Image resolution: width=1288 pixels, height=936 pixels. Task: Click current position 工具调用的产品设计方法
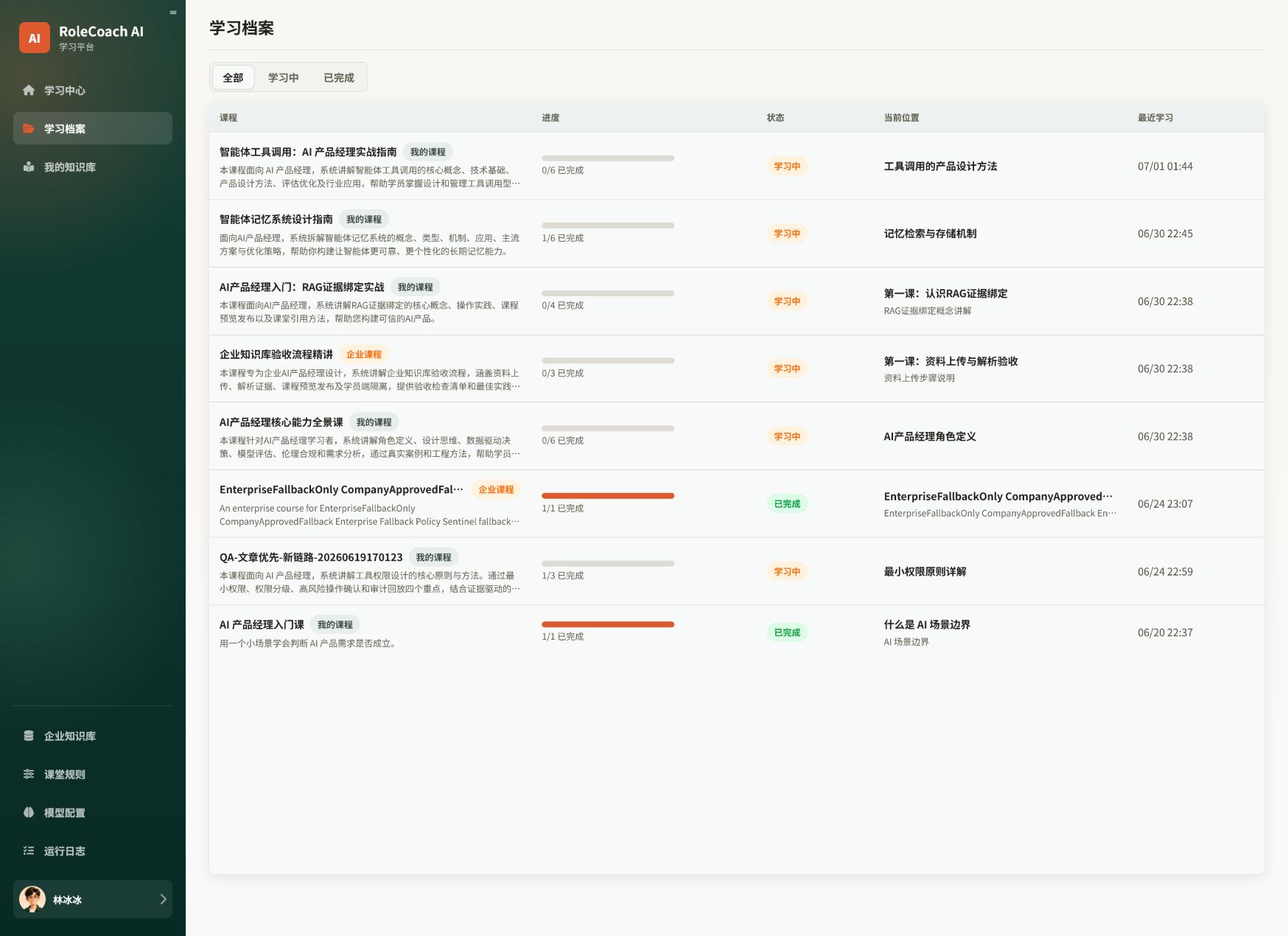(940, 167)
